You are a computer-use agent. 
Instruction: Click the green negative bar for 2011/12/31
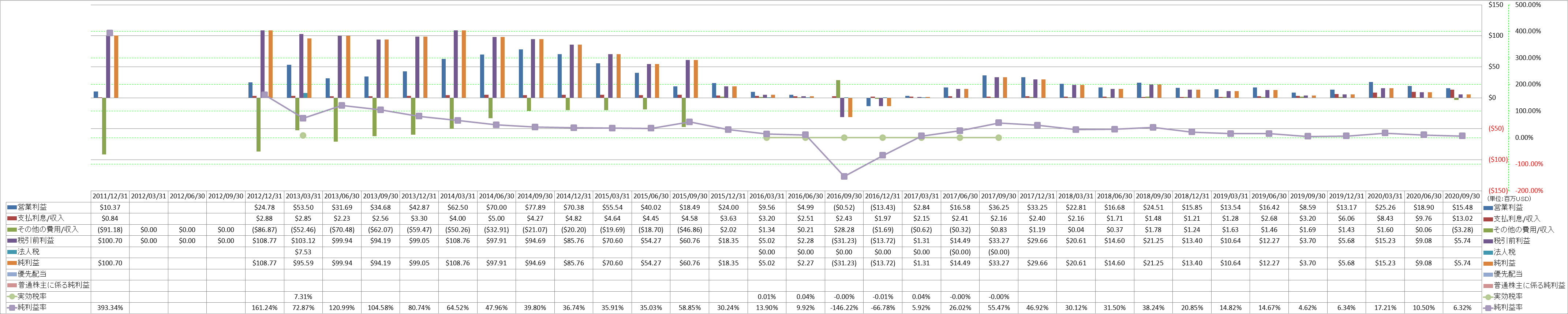click(104, 126)
